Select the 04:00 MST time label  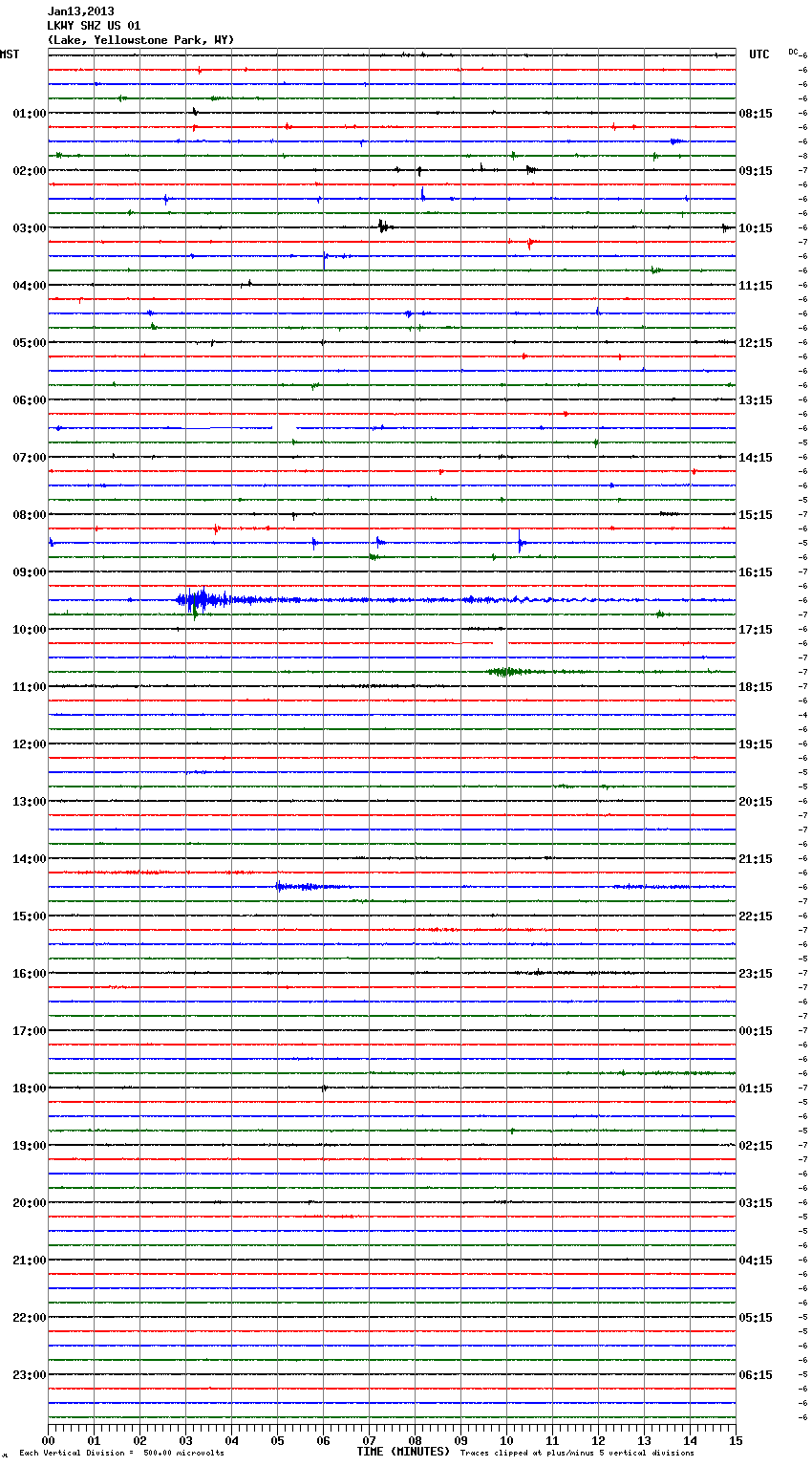[30, 286]
